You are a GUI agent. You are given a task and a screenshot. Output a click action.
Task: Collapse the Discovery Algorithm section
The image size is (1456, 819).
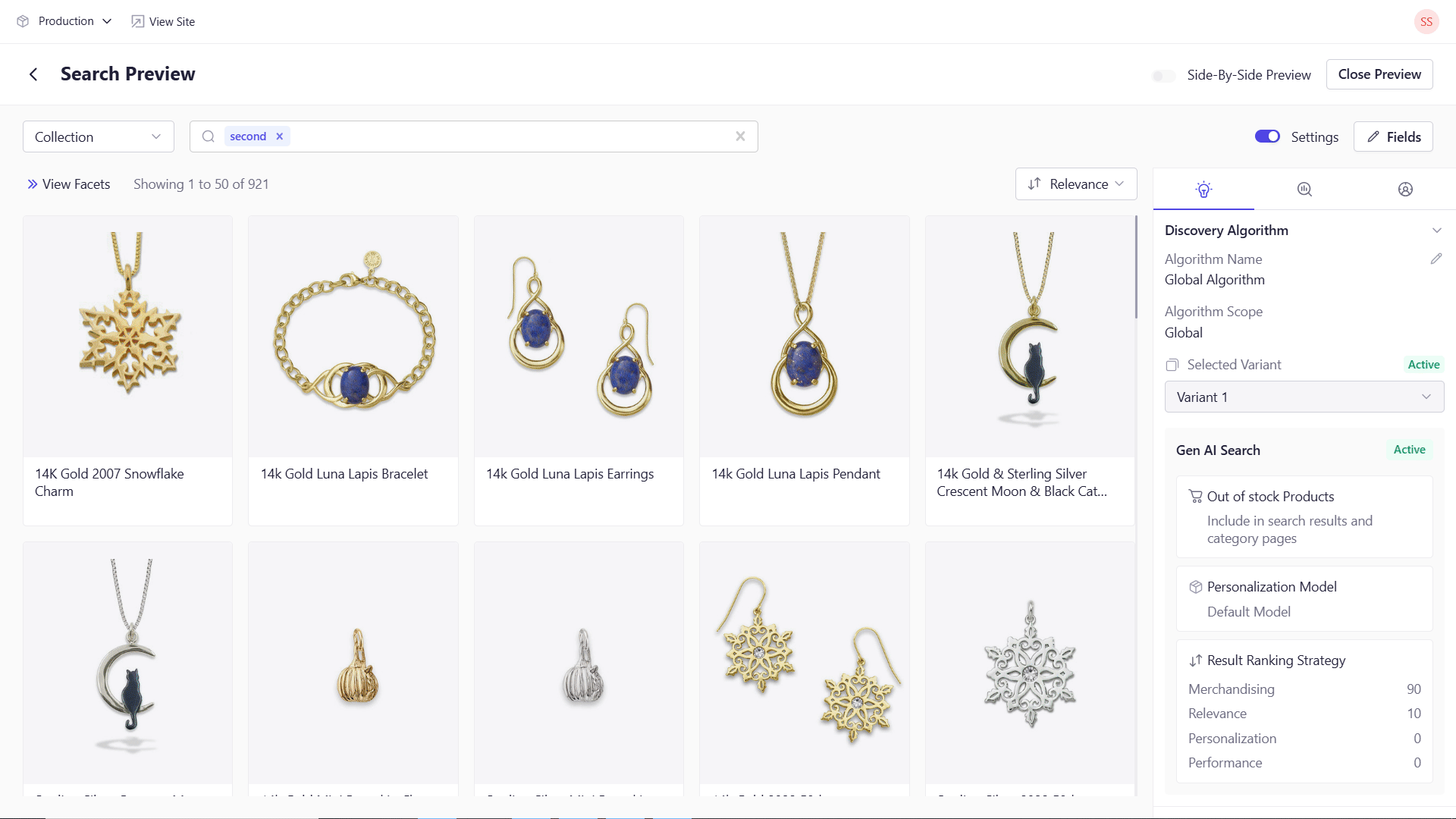[1436, 231]
